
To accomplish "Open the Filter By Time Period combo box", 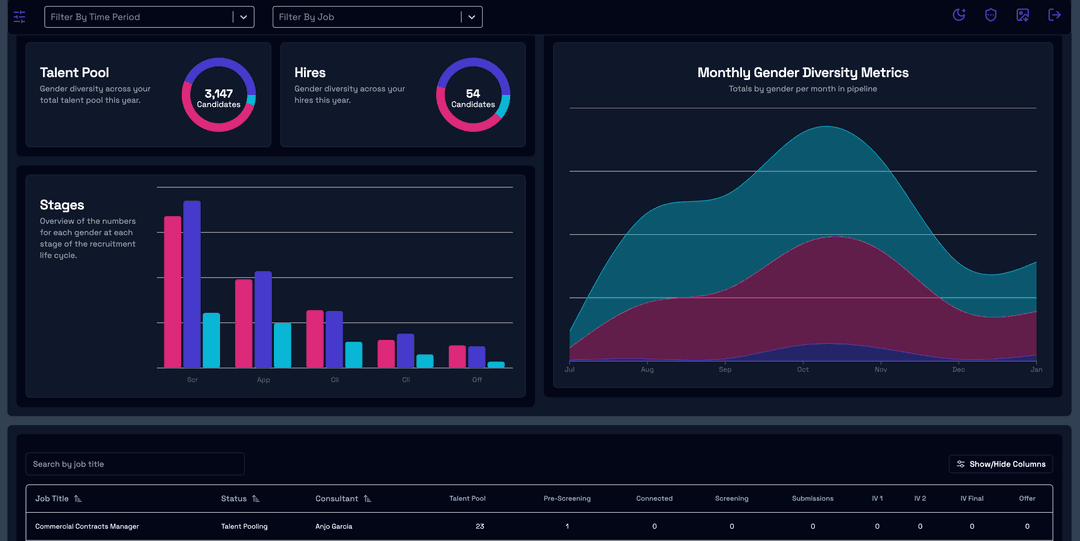I will pos(149,17).
